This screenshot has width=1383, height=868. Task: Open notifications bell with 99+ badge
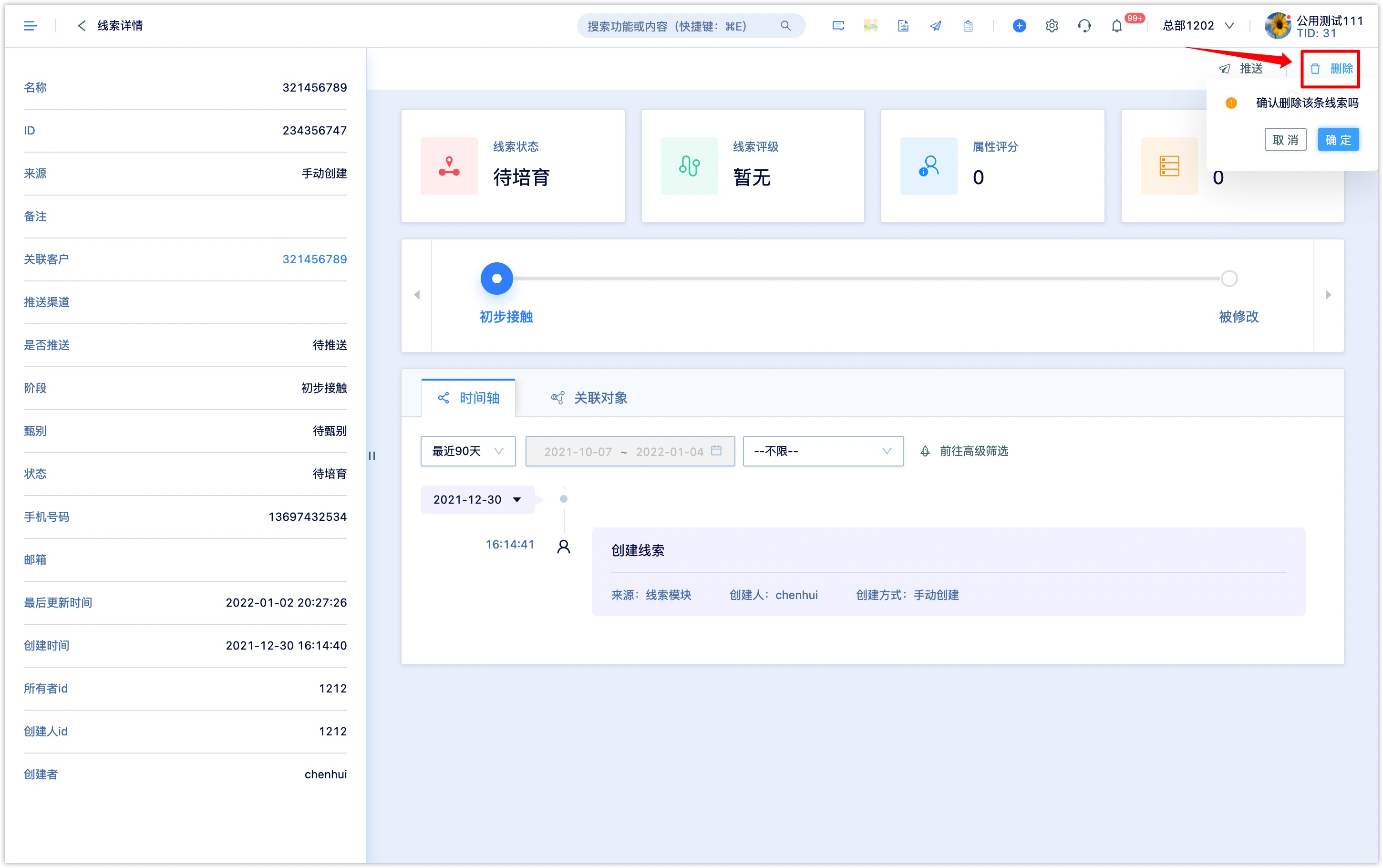1117,26
